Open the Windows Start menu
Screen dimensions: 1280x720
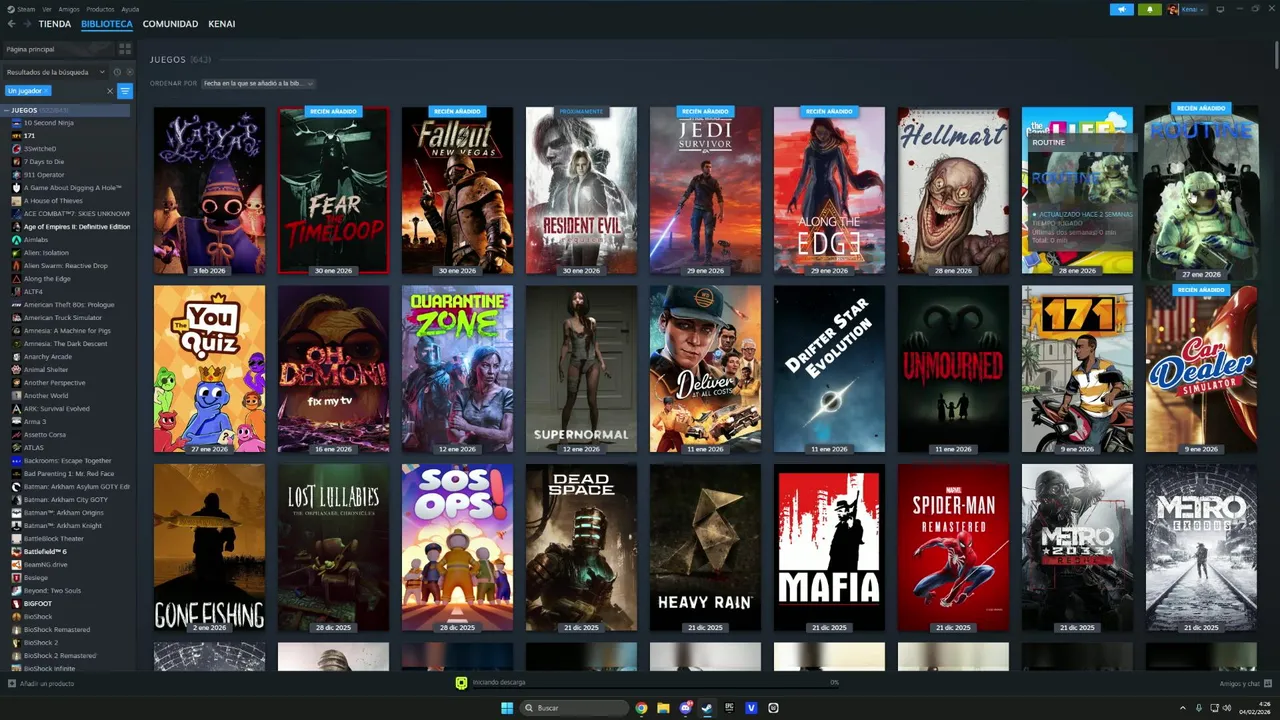pos(507,708)
